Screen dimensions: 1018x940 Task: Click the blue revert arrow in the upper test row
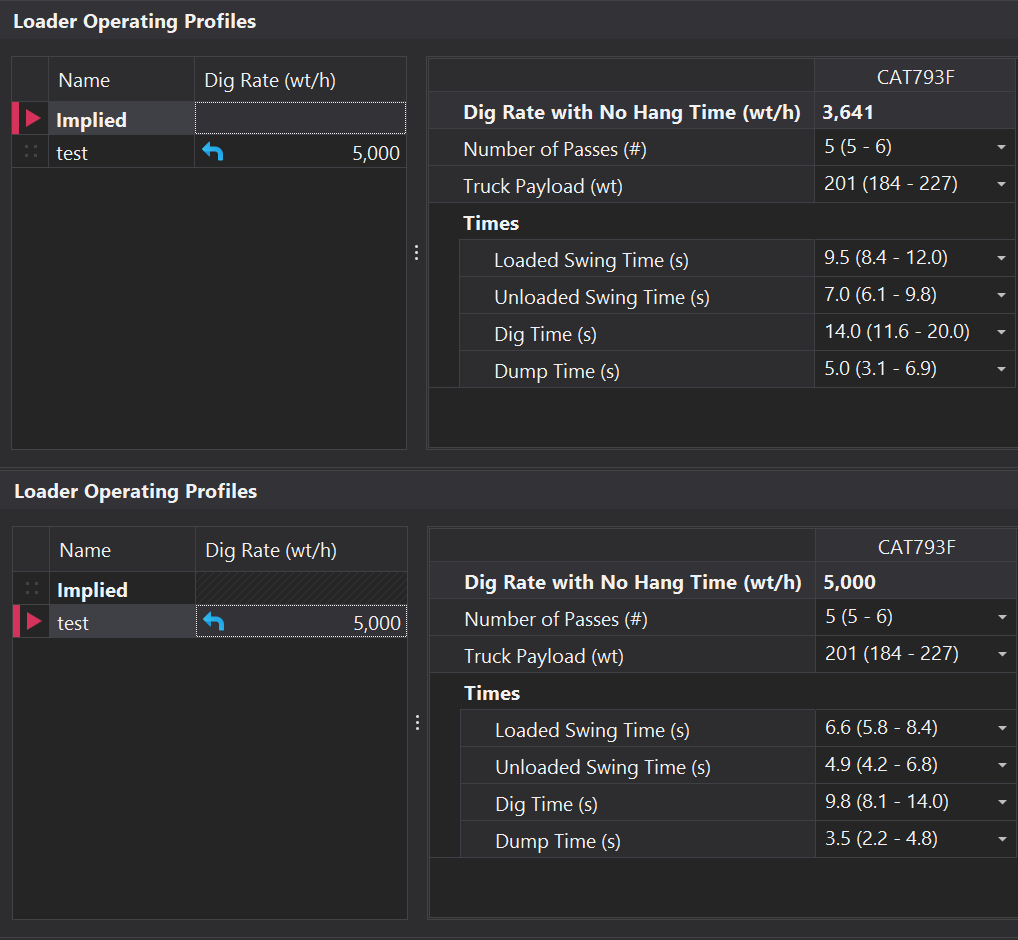[213, 152]
